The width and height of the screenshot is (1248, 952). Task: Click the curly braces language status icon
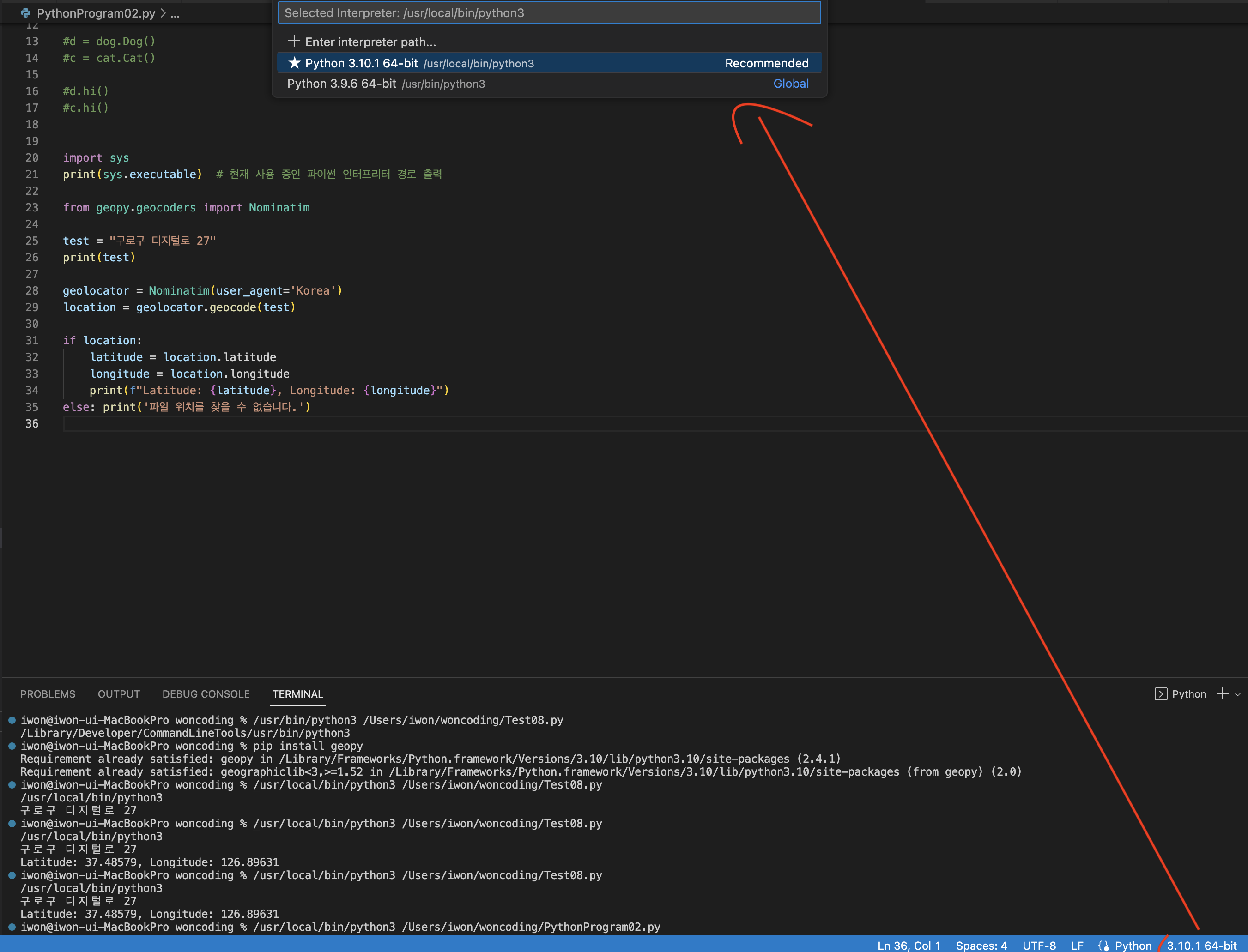tap(1103, 945)
